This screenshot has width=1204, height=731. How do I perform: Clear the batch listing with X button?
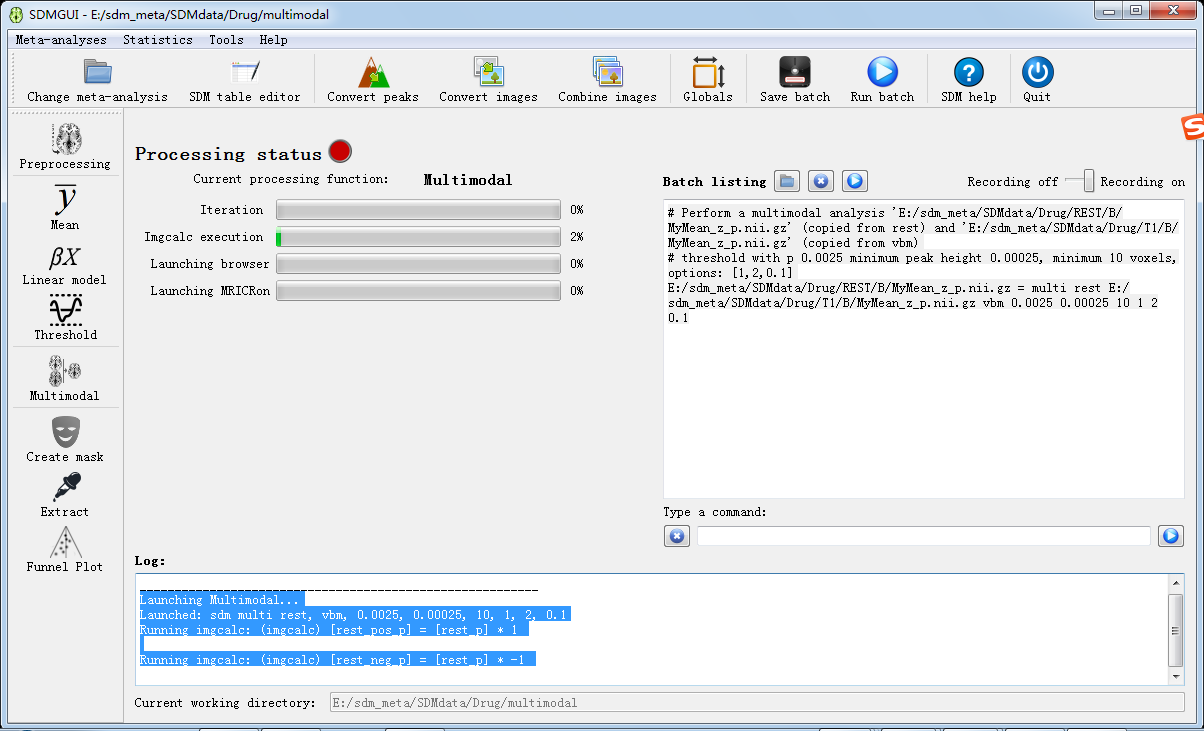820,181
